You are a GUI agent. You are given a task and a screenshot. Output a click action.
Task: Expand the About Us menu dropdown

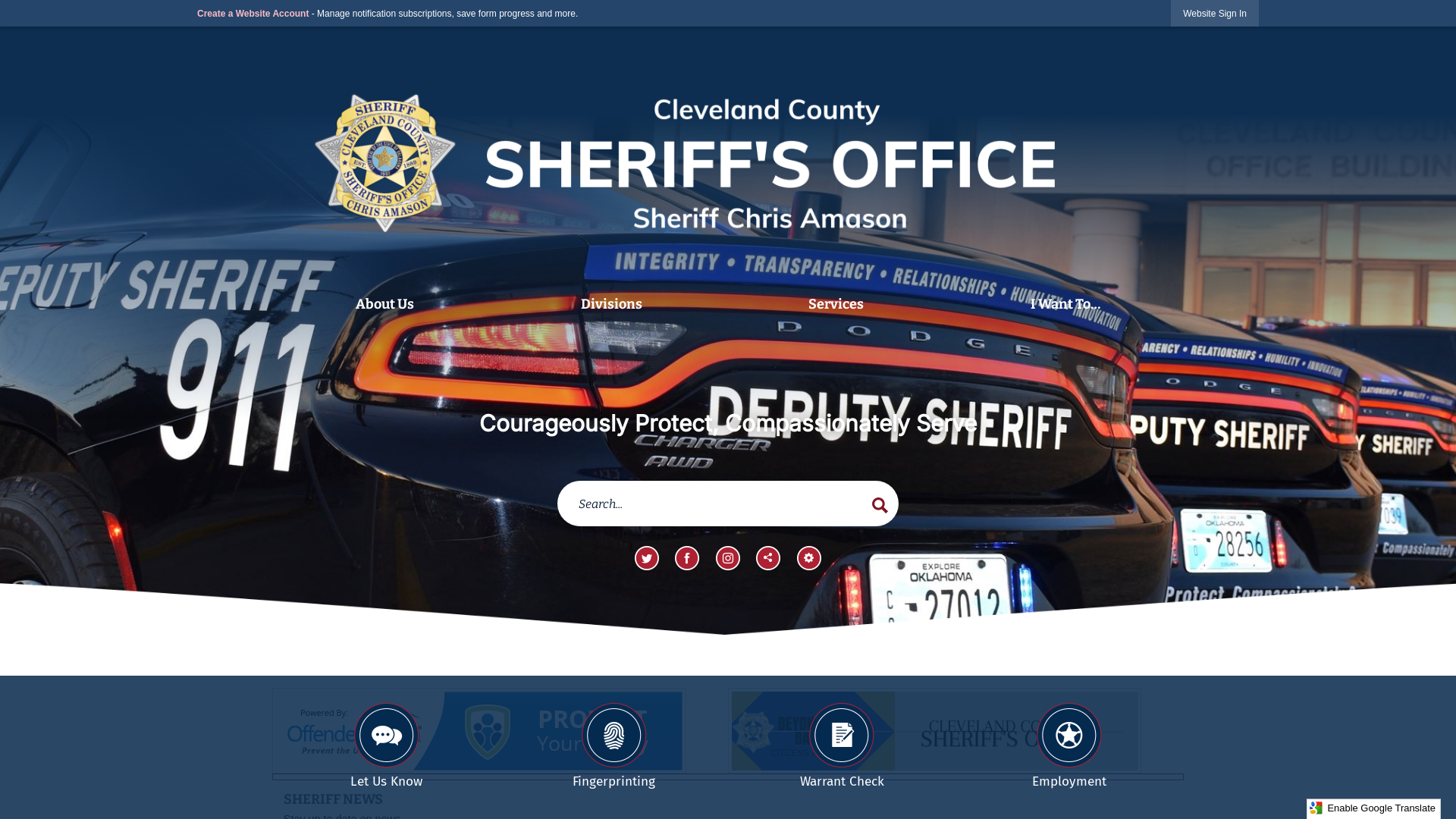pos(384,304)
